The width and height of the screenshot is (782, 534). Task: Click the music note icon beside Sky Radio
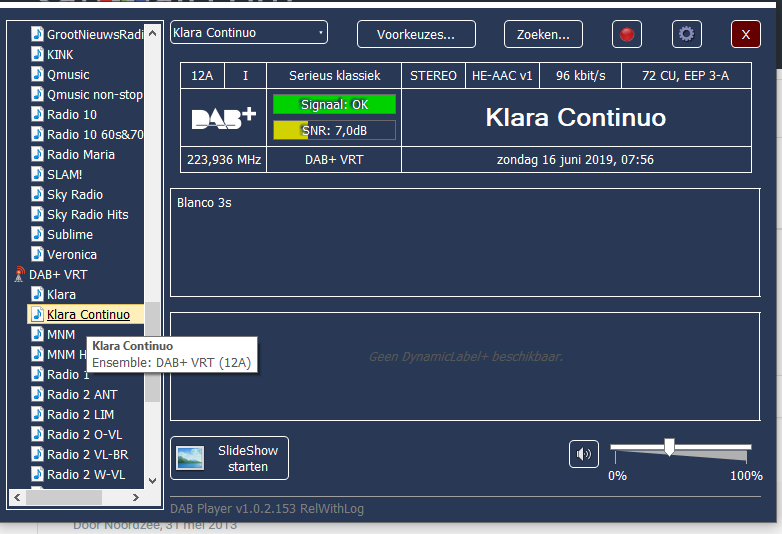[37, 194]
